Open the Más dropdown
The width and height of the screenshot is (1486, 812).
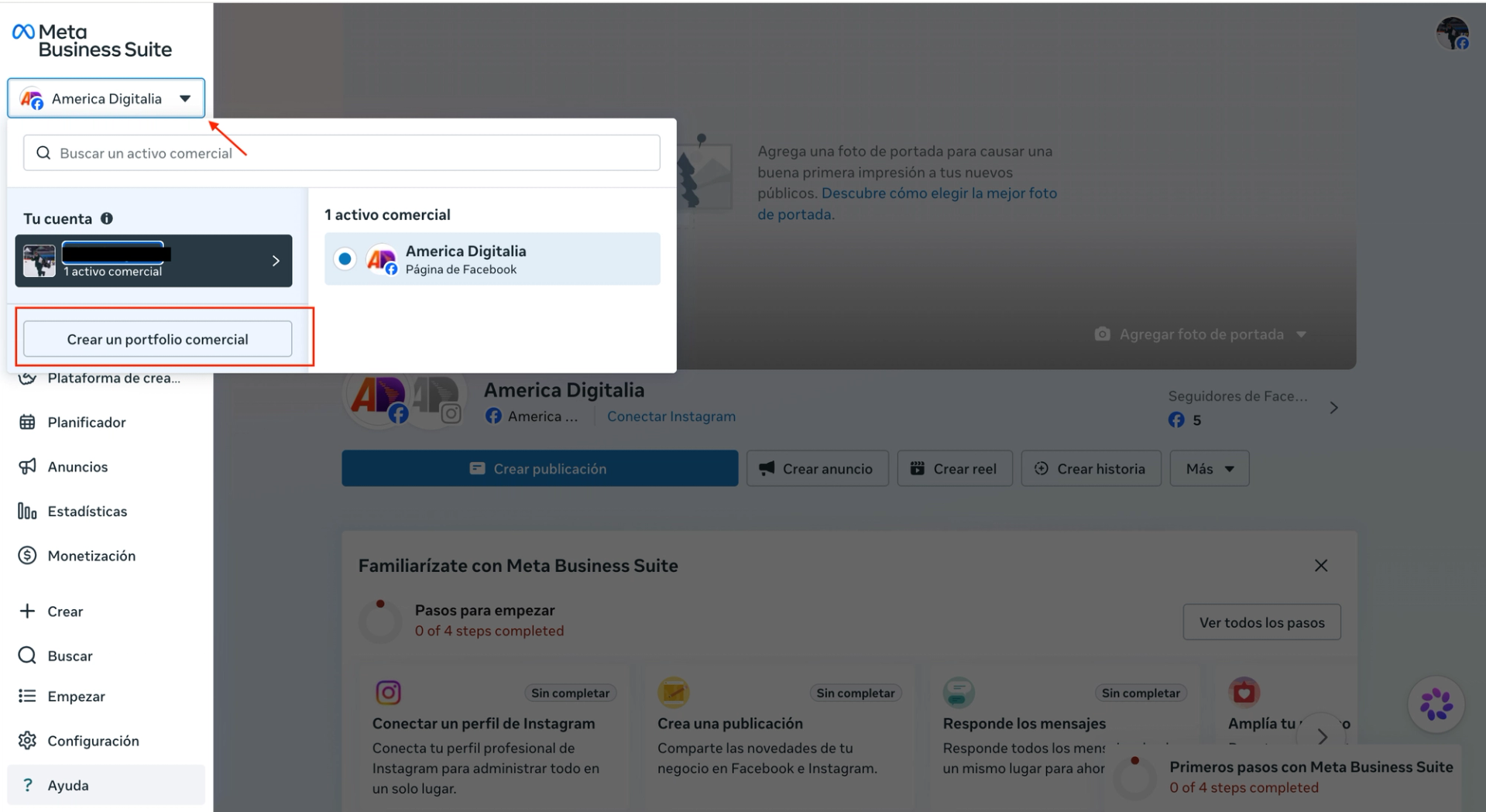coord(1209,468)
